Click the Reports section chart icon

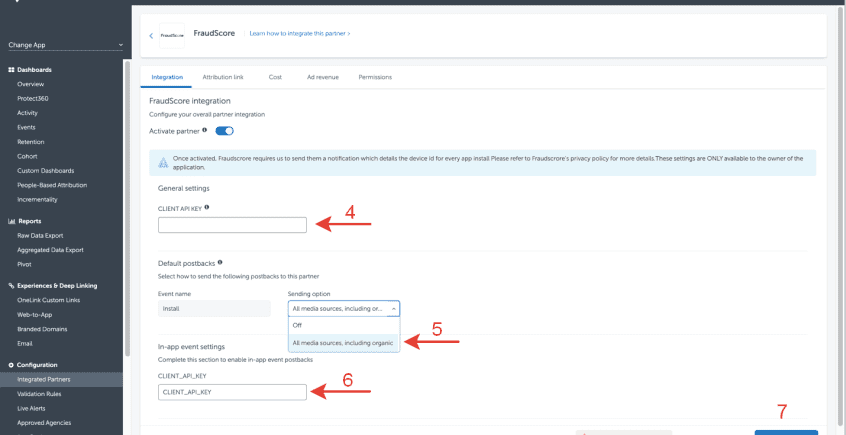tap(11, 221)
